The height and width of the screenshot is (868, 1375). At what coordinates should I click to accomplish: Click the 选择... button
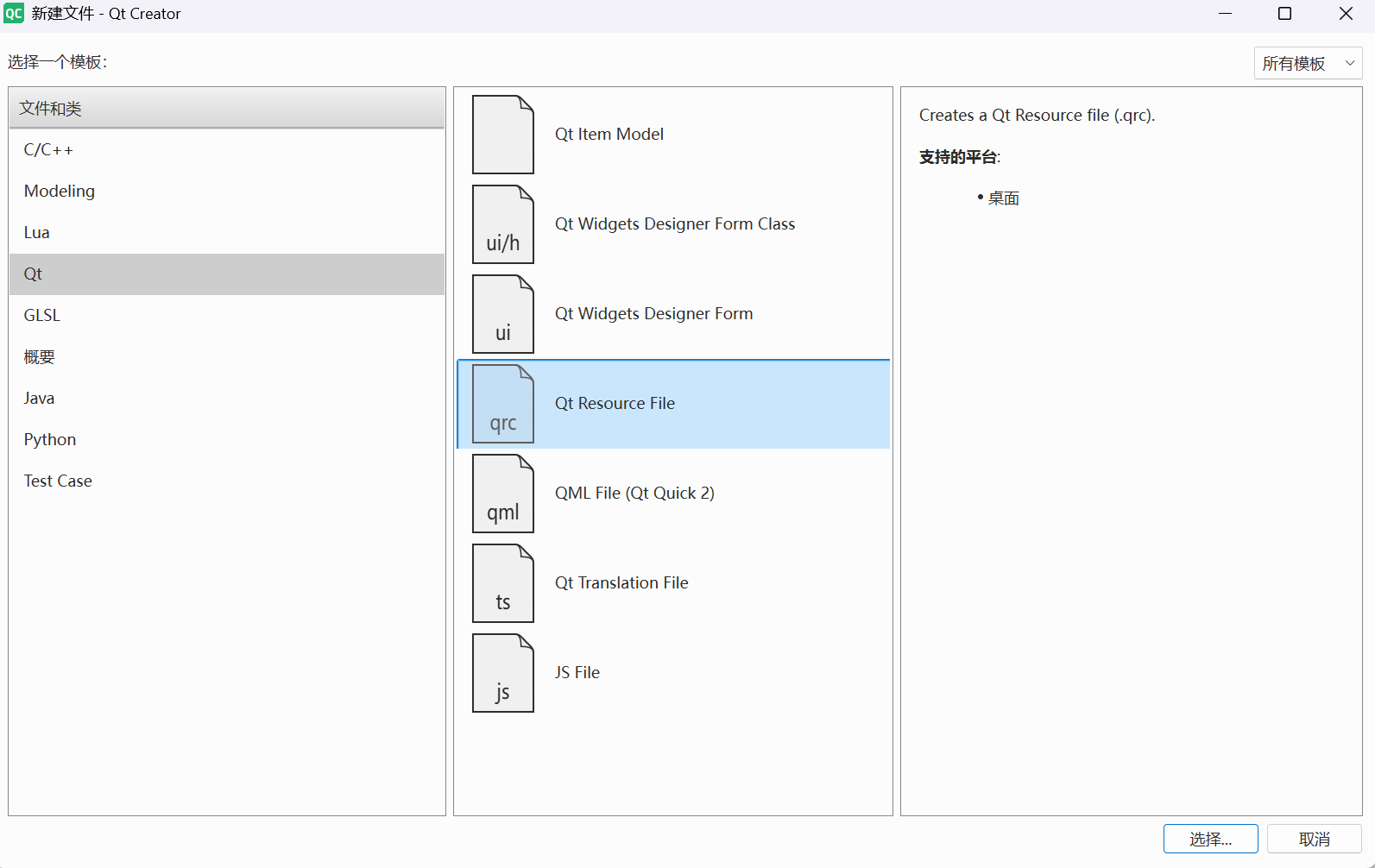coord(1210,839)
